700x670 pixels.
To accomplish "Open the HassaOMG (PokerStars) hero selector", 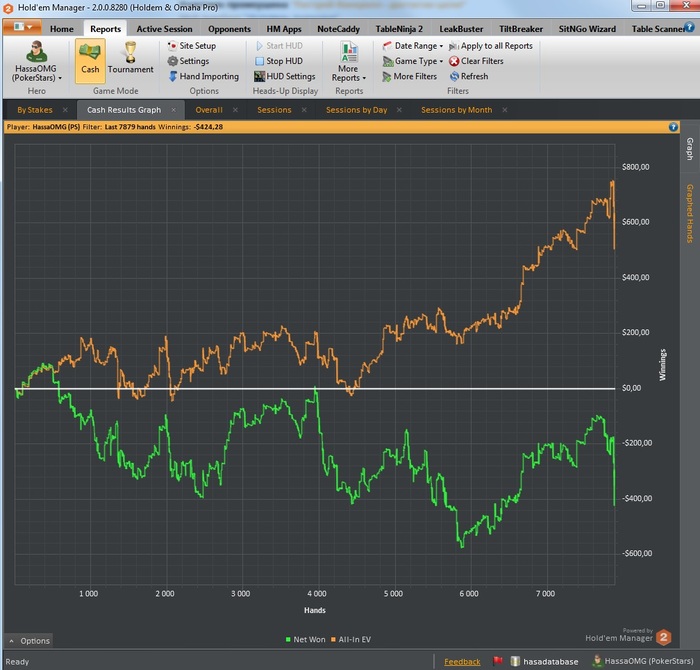I will 36,62.
